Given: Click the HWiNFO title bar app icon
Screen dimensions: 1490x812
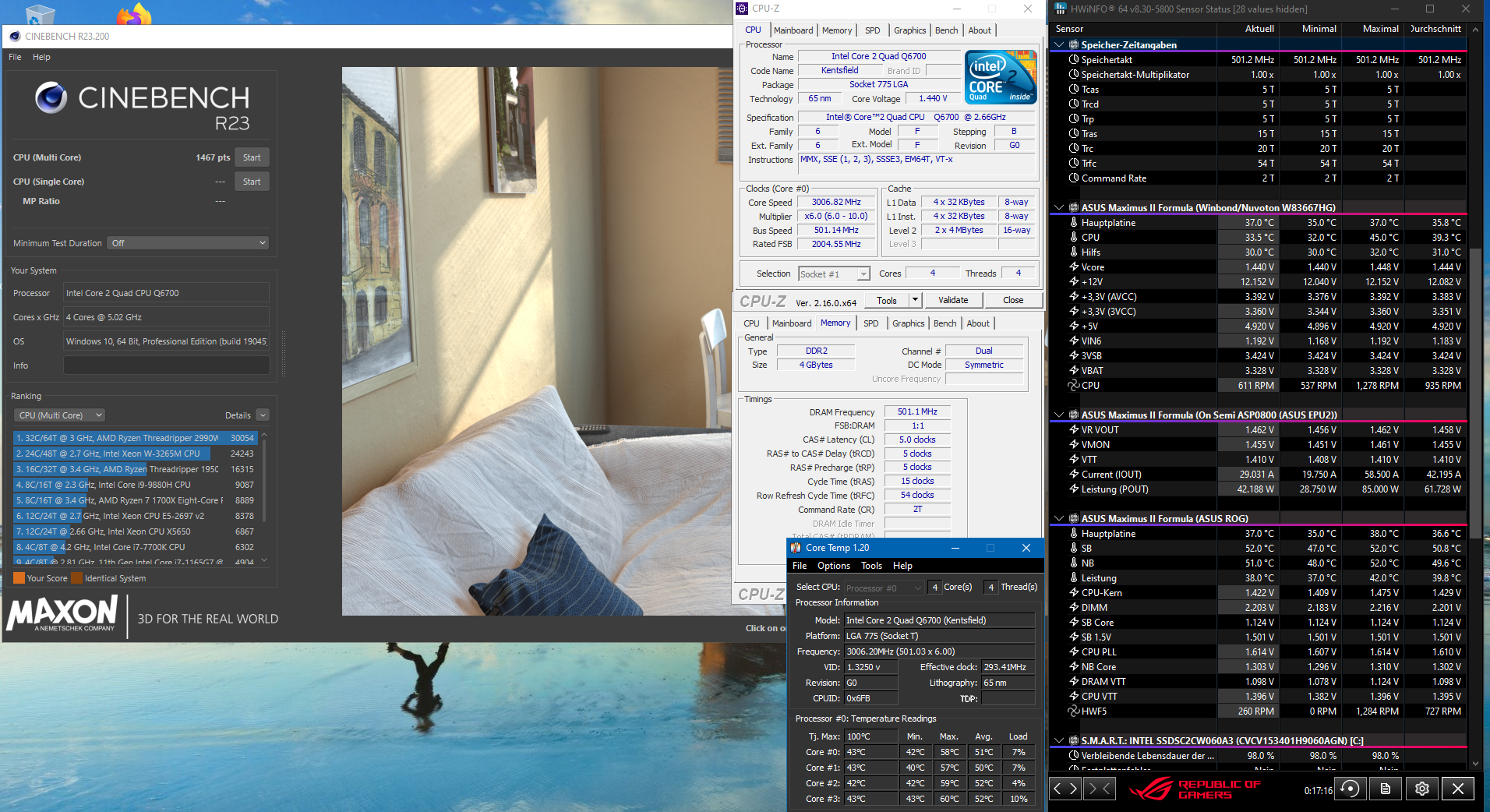Looking at the screenshot, I should (x=1060, y=9).
